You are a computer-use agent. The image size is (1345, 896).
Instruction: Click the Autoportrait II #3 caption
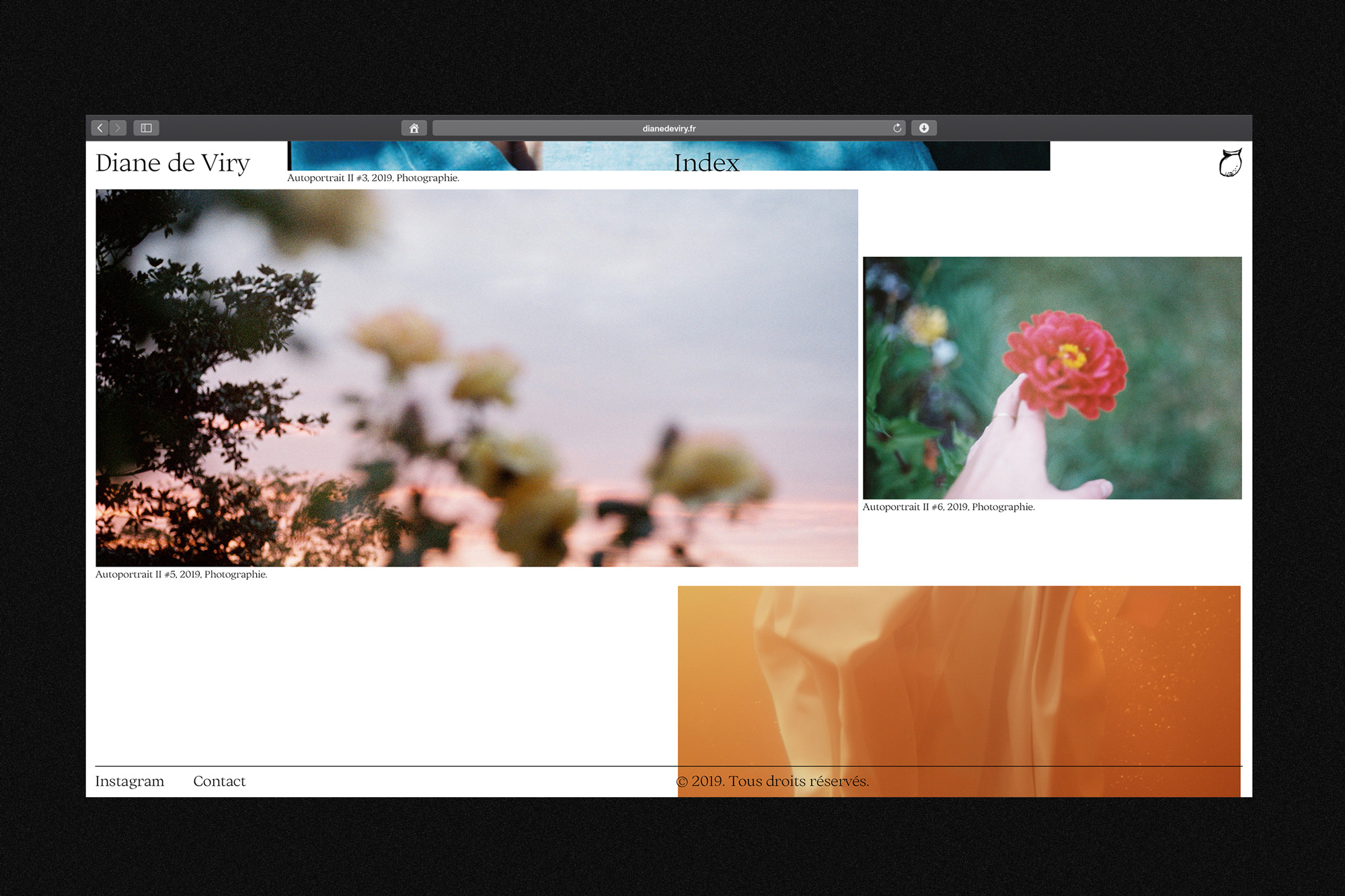tap(373, 178)
